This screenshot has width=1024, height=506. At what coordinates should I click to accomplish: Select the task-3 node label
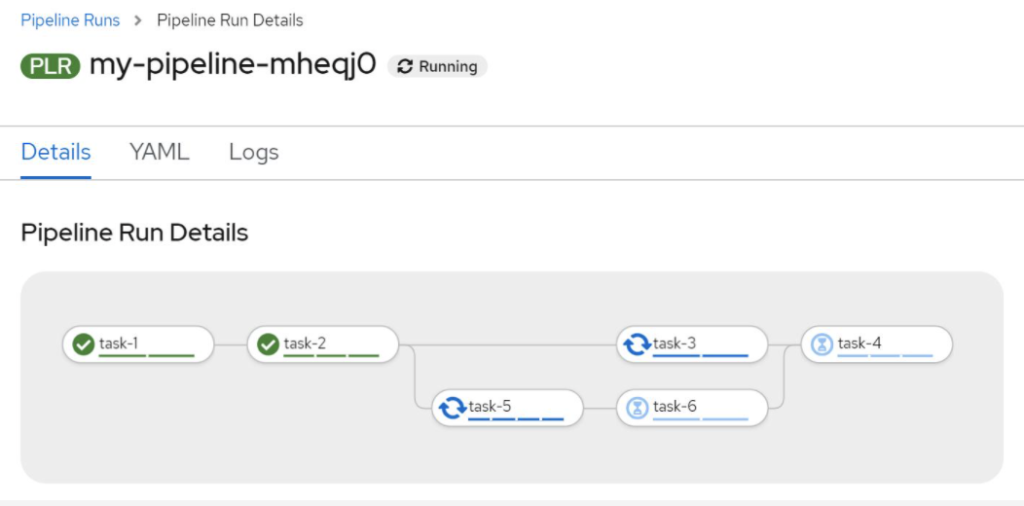tap(675, 343)
